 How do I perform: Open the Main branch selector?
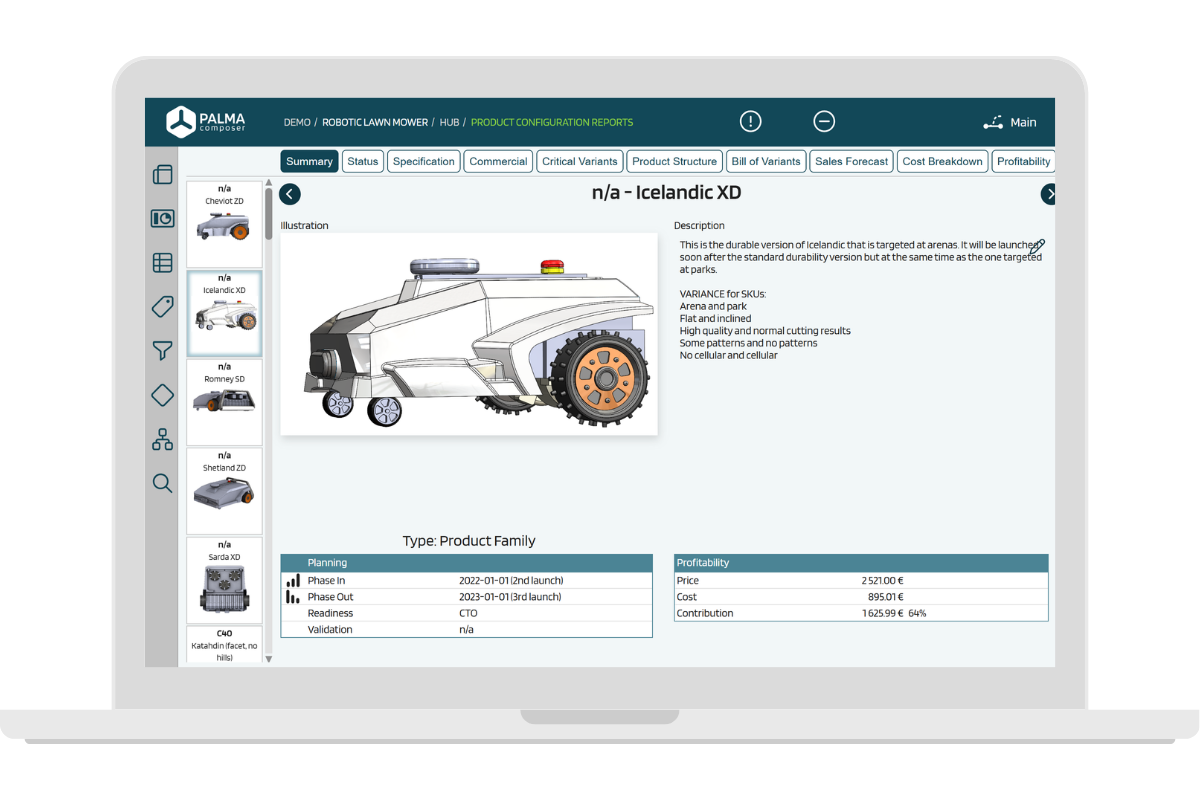(1010, 123)
